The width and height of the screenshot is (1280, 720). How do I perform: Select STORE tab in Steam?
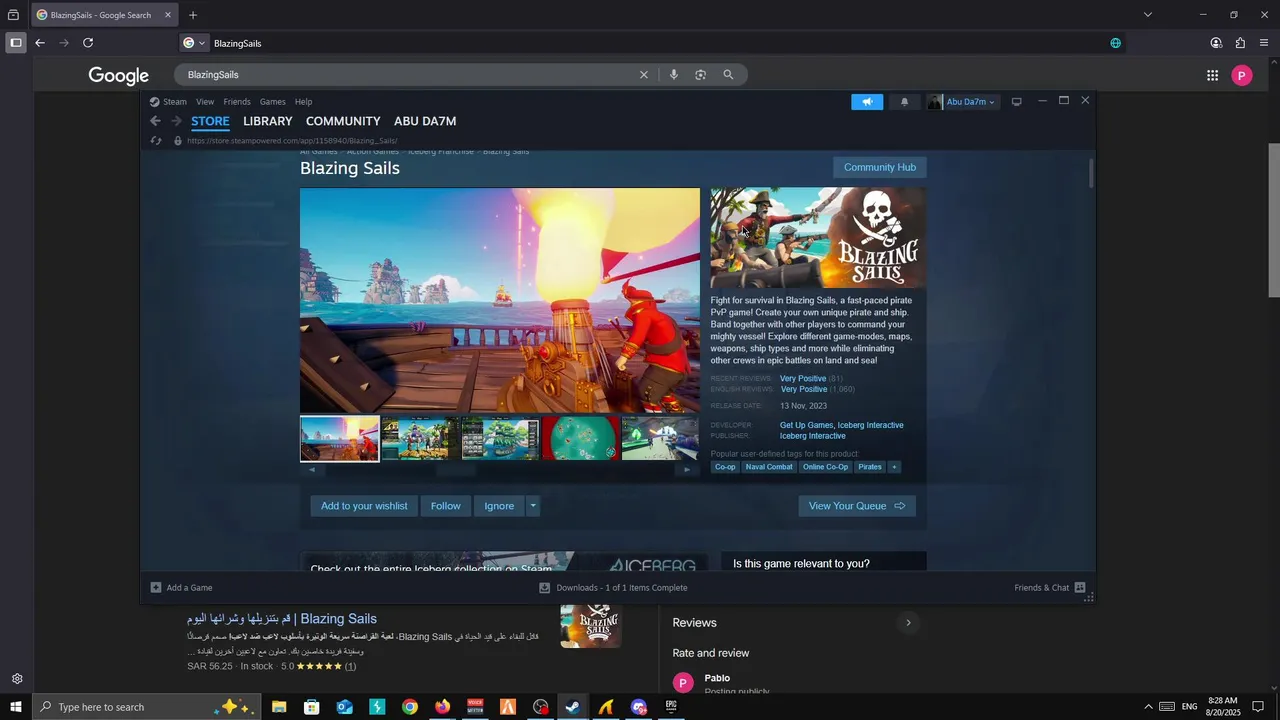[x=210, y=121]
